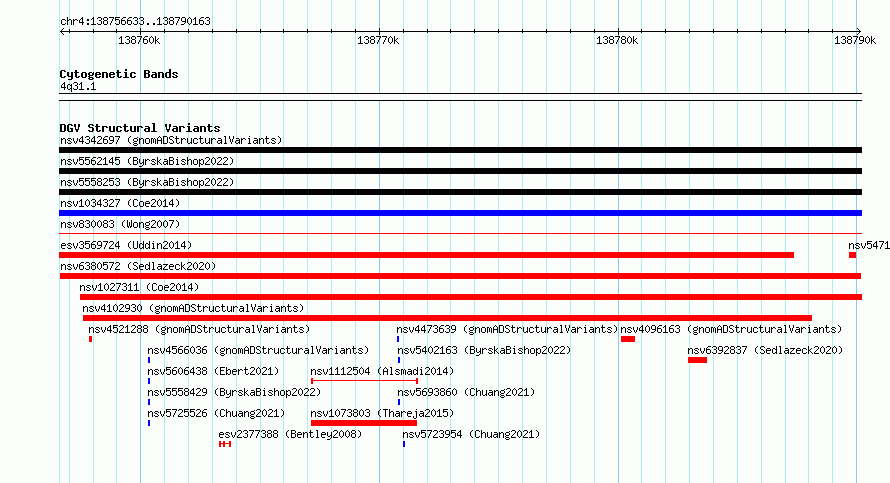Click the red nsv6392837 variant block

(x=698, y=360)
